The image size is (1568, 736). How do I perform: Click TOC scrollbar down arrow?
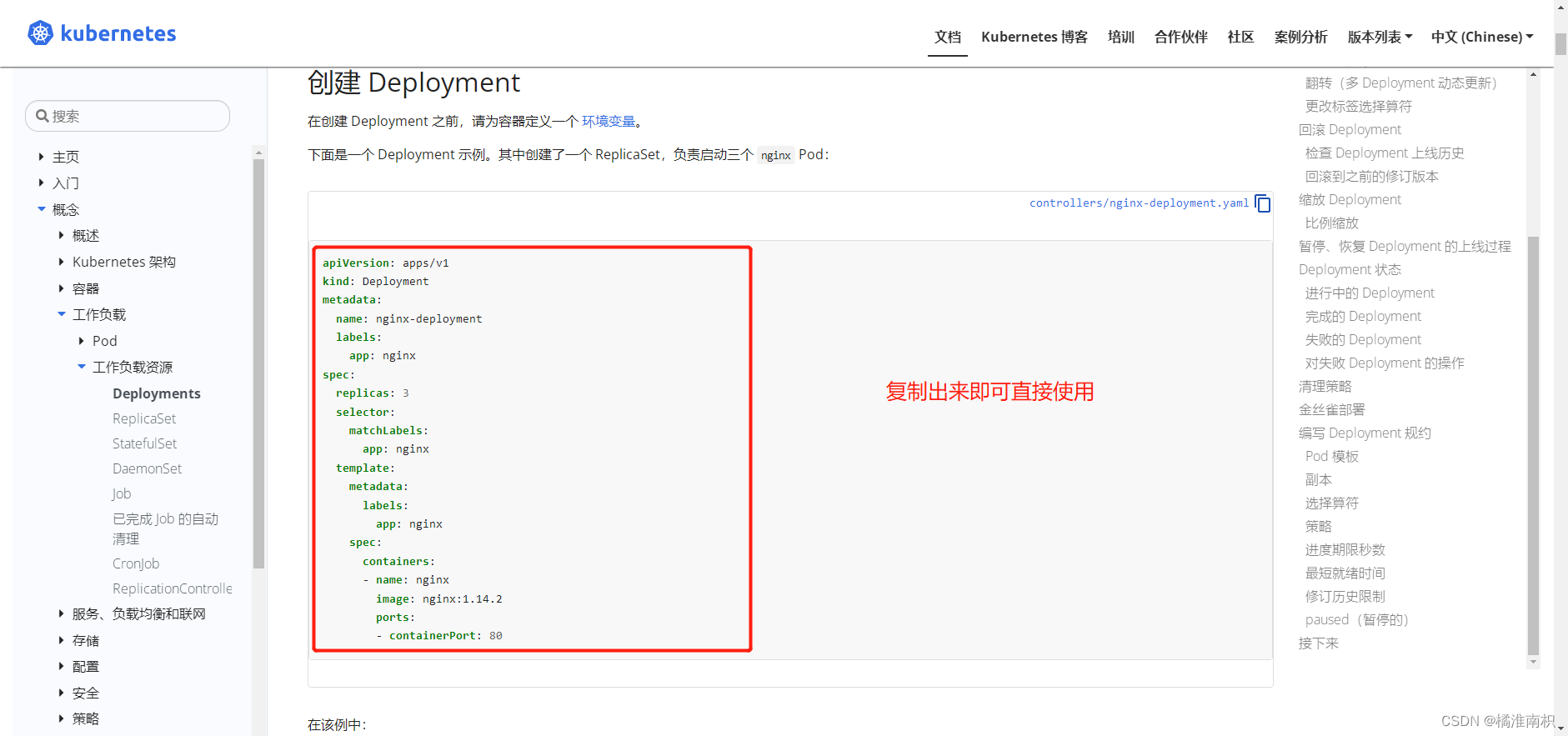tap(1533, 663)
